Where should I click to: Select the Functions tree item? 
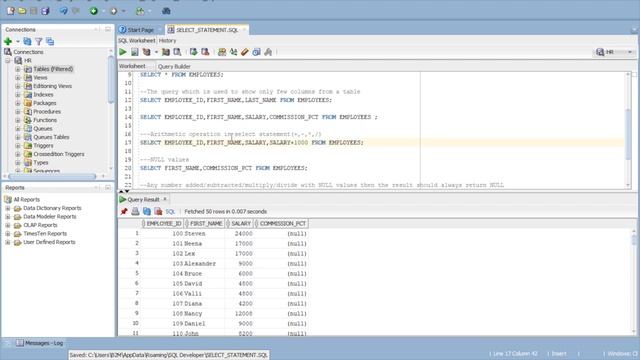[45, 120]
